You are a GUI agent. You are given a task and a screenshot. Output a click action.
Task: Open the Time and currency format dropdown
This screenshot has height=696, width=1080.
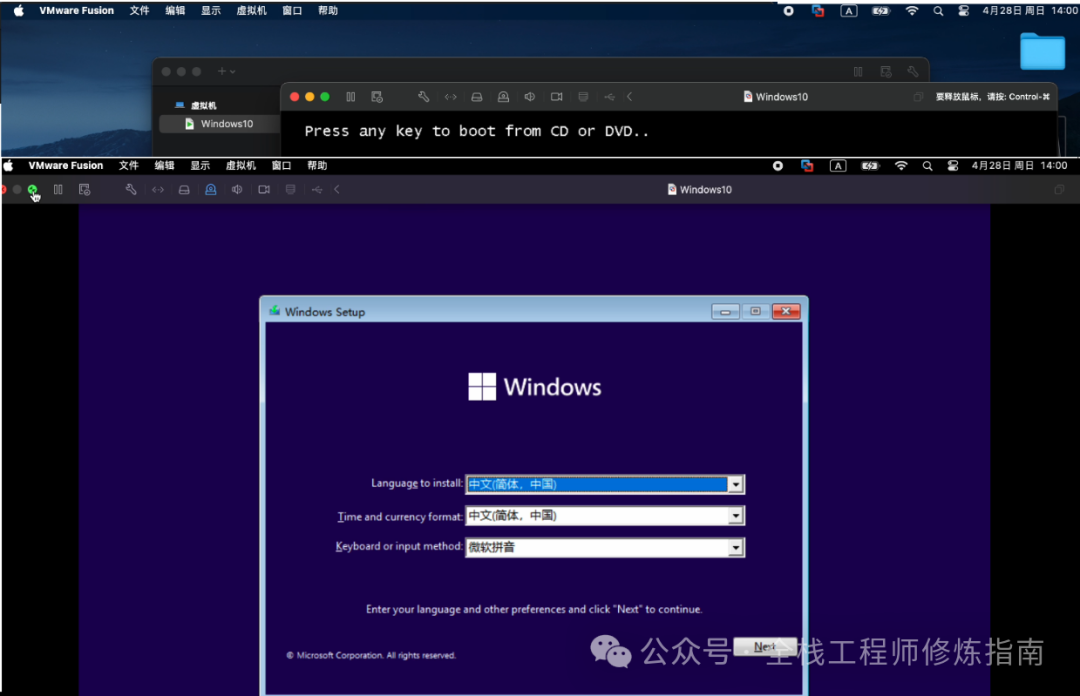pyautogui.click(x=605, y=515)
